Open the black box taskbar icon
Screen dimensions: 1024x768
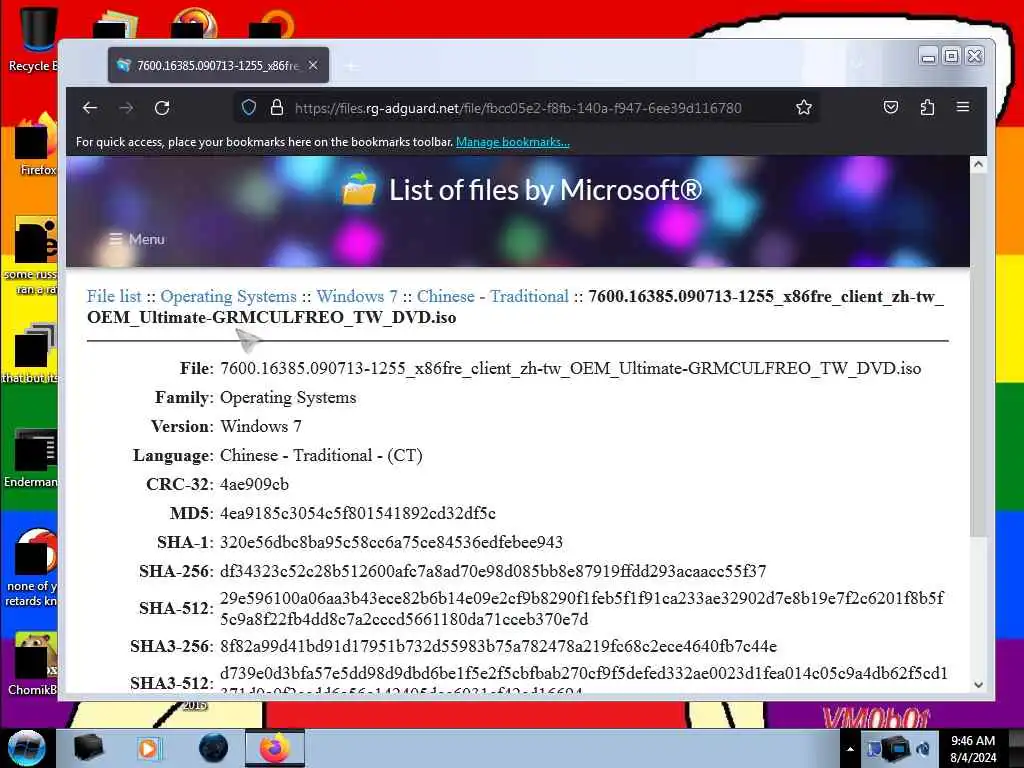point(89,748)
